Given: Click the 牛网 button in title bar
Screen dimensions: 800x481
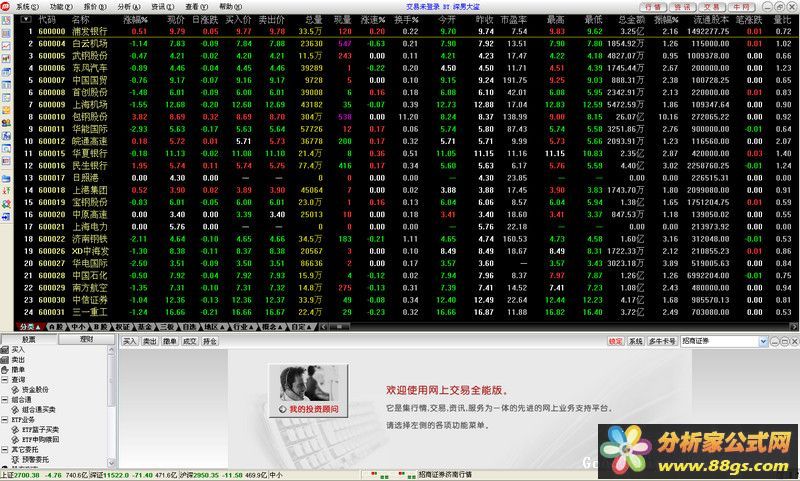Looking at the screenshot, I should point(742,7).
